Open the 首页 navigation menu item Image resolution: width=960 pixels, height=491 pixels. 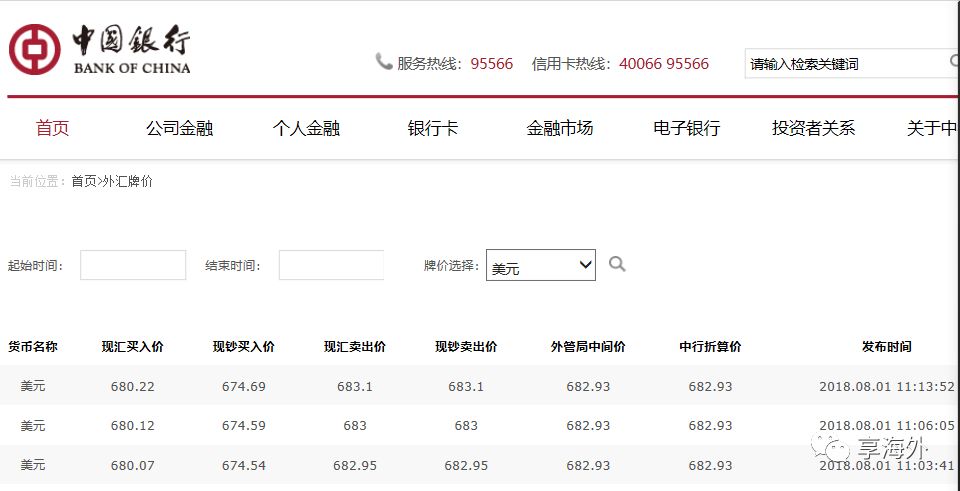point(53,129)
